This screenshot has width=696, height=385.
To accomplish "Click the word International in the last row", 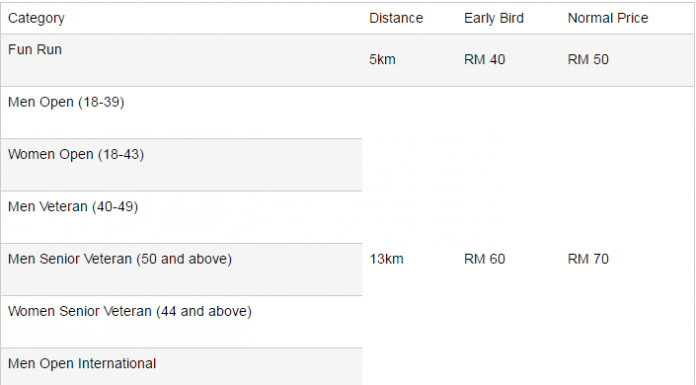I will pos(116,364).
